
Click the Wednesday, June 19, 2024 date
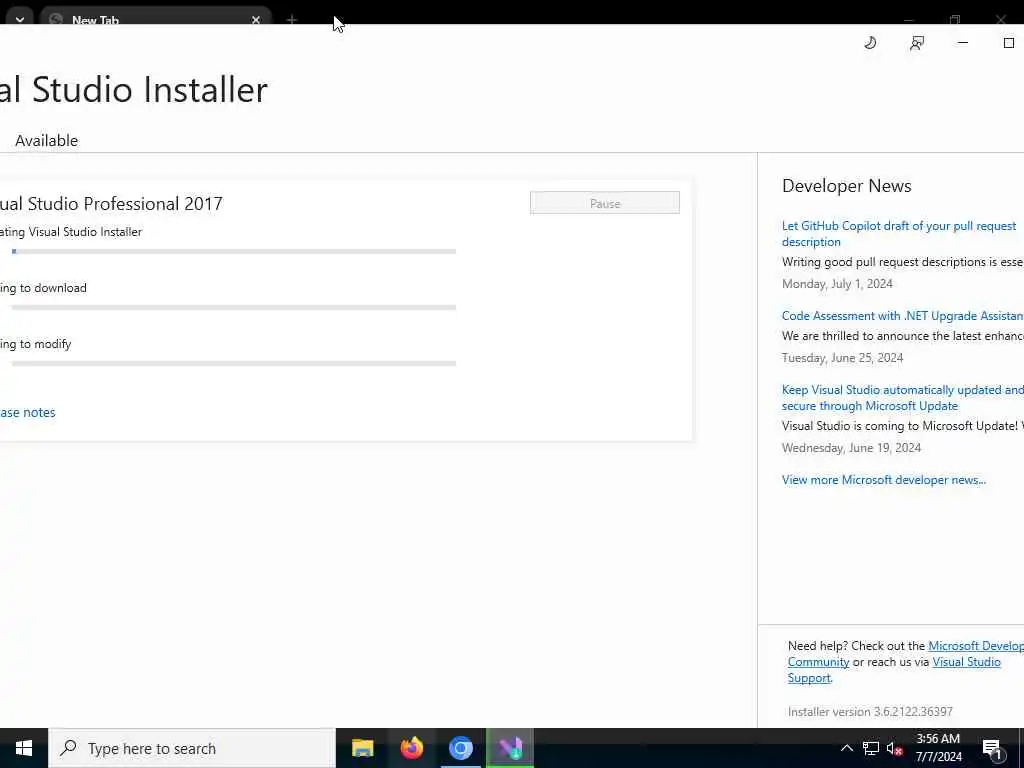pos(852,448)
